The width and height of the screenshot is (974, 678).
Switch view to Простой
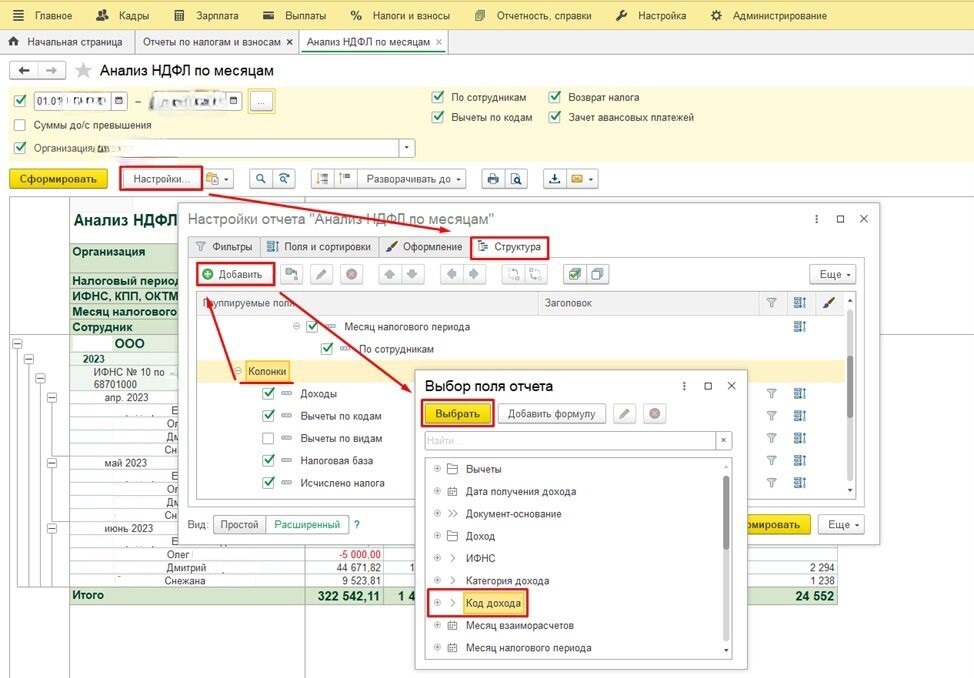[x=239, y=525]
